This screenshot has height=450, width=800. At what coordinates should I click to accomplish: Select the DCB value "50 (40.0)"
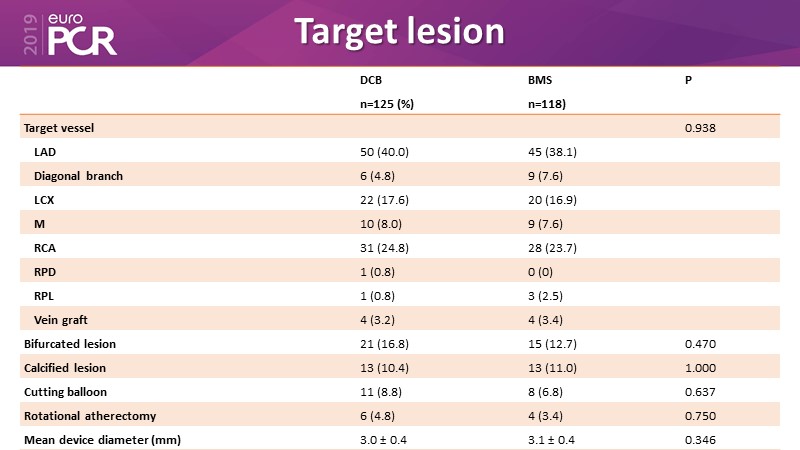(x=386, y=151)
